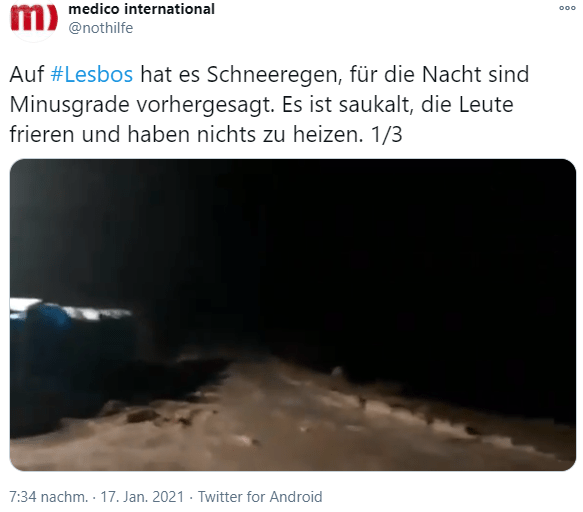Select the 17. Jan. 2021 date

point(142,497)
